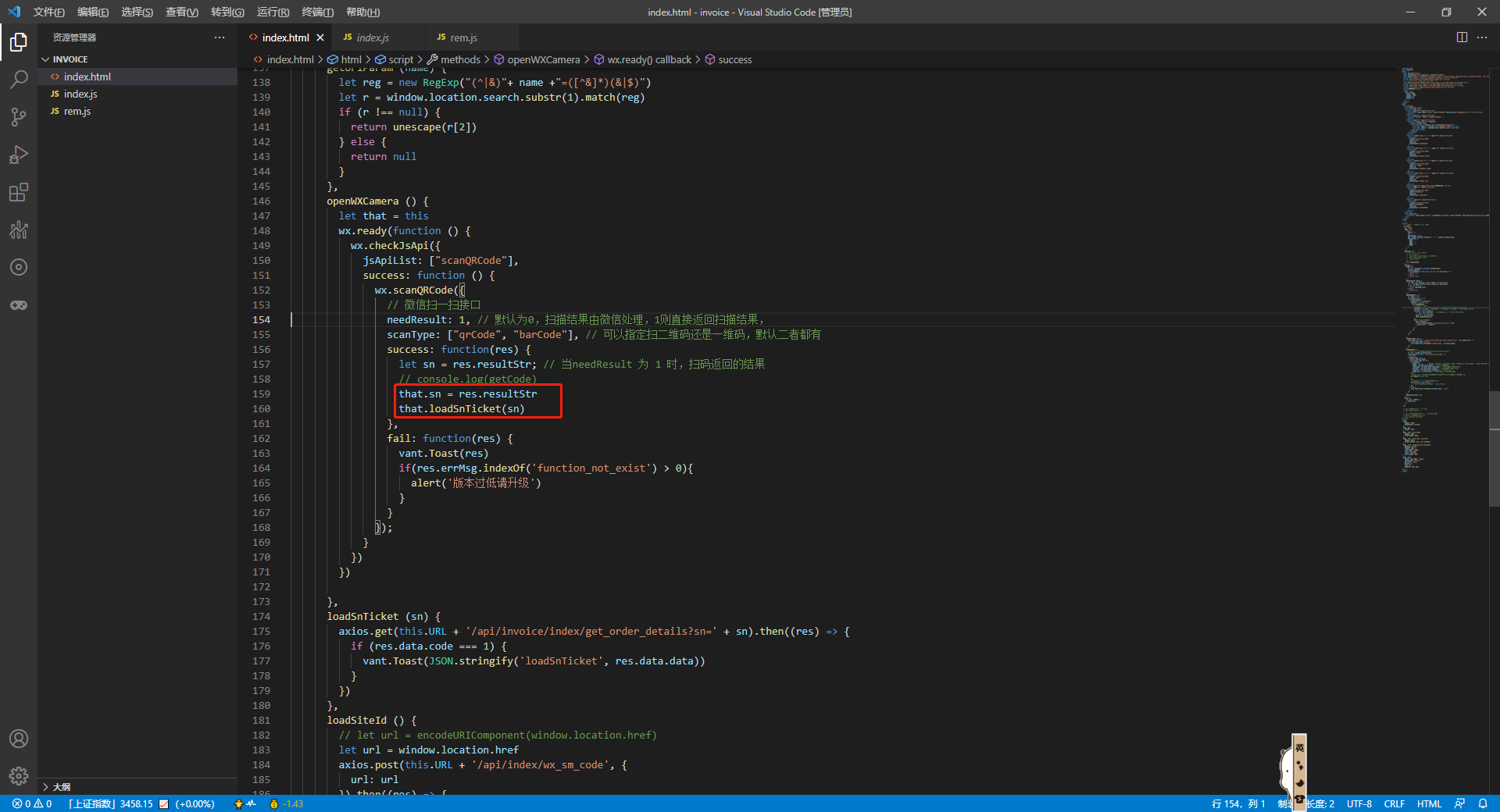Open the 查看(V) menu

click(x=182, y=12)
